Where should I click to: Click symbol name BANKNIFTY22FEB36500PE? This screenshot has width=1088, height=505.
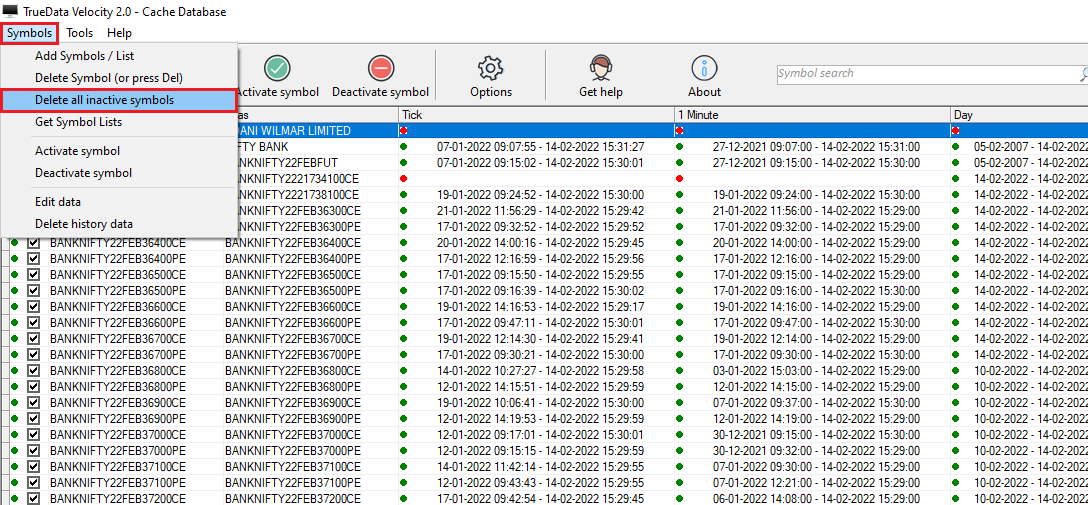tap(118, 290)
